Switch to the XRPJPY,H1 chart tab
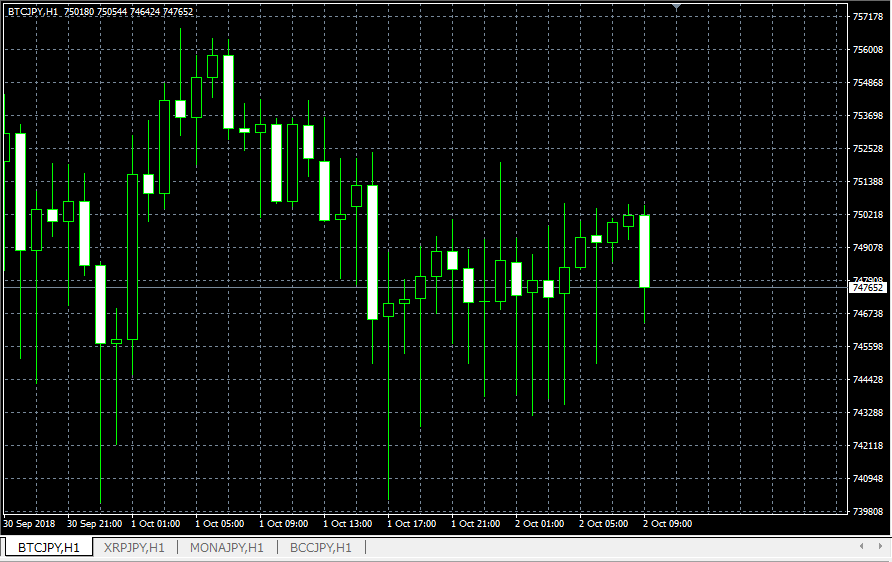Viewport: 892px width, 562px height. click(x=134, y=548)
